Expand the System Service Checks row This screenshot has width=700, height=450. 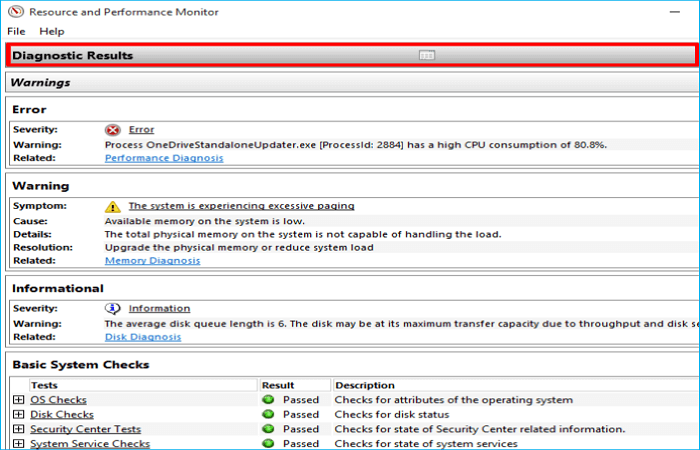point(18,443)
